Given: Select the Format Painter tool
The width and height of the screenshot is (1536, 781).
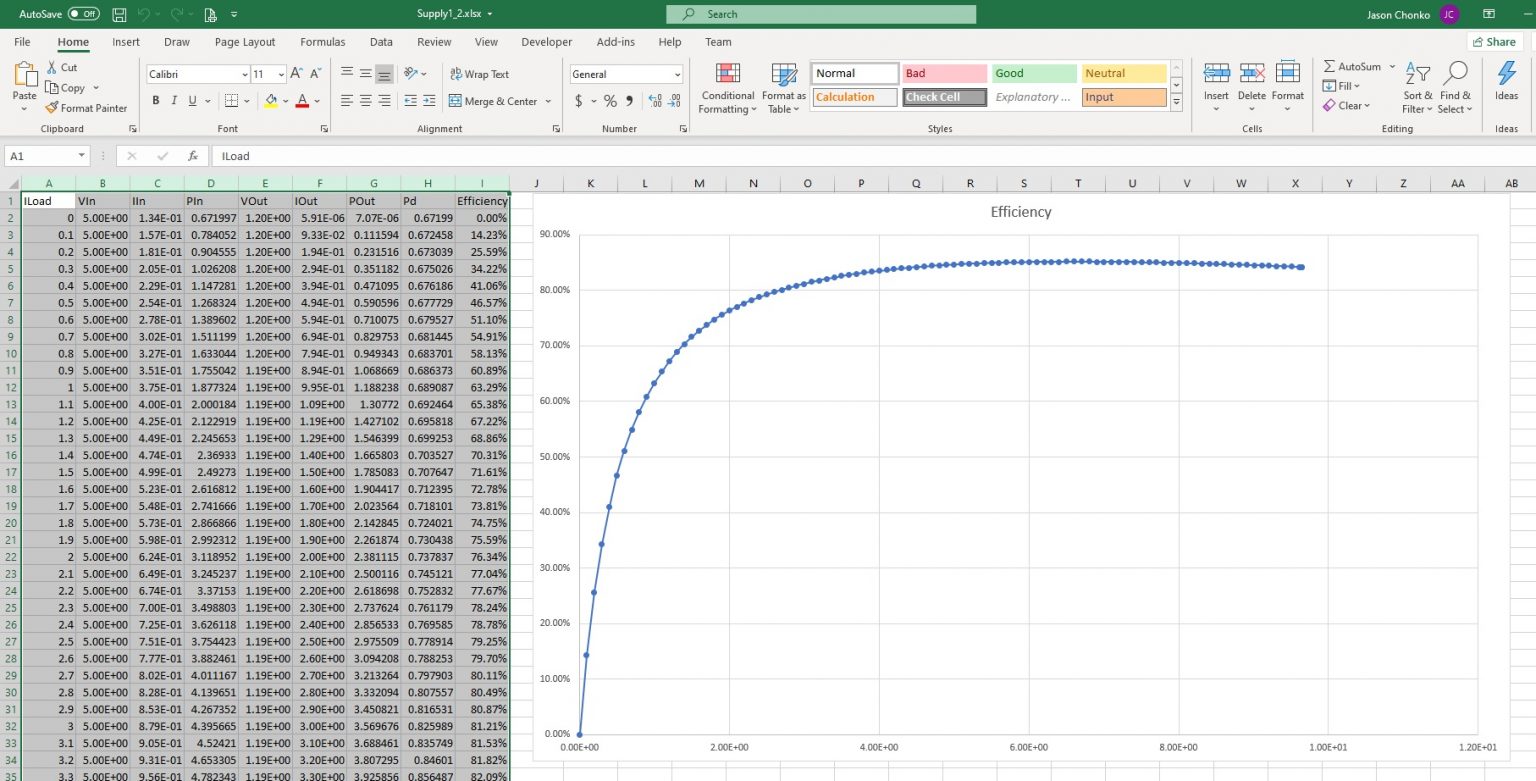Looking at the screenshot, I should click(x=87, y=108).
